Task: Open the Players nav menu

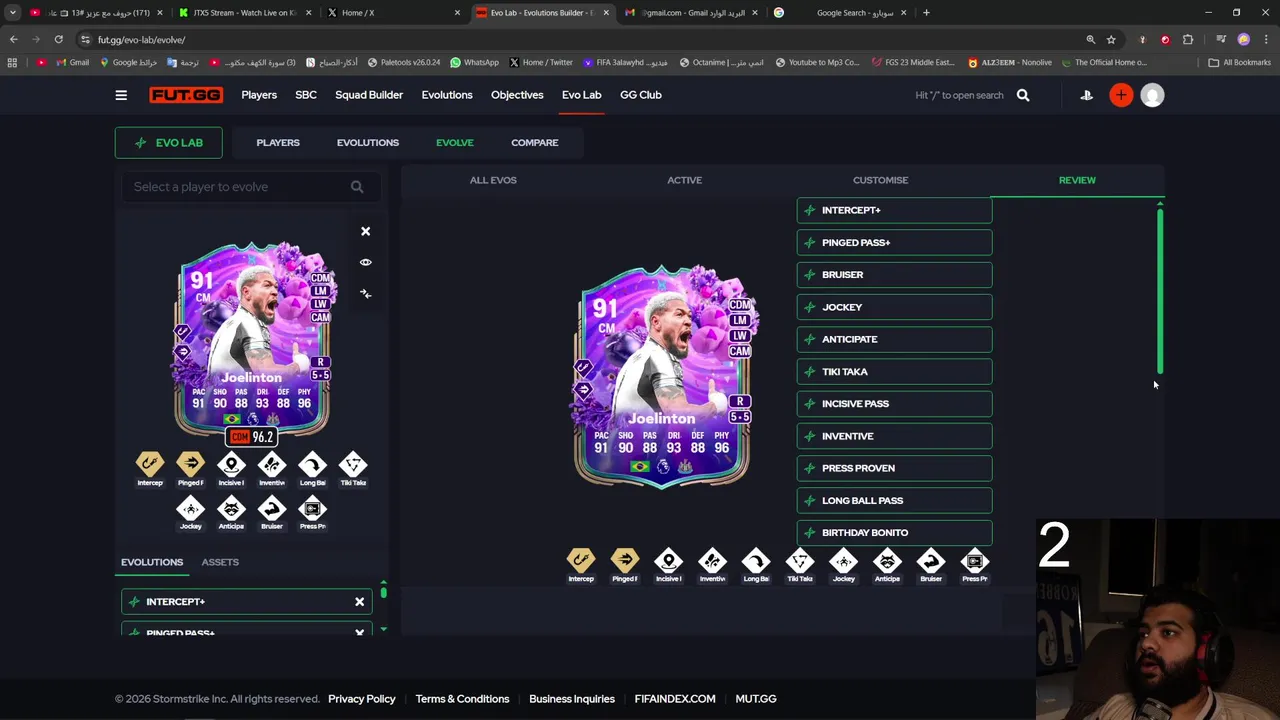Action: pos(259,95)
